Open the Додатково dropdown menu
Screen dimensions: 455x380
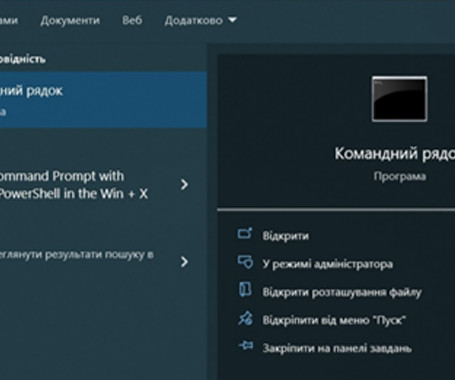coord(200,21)
